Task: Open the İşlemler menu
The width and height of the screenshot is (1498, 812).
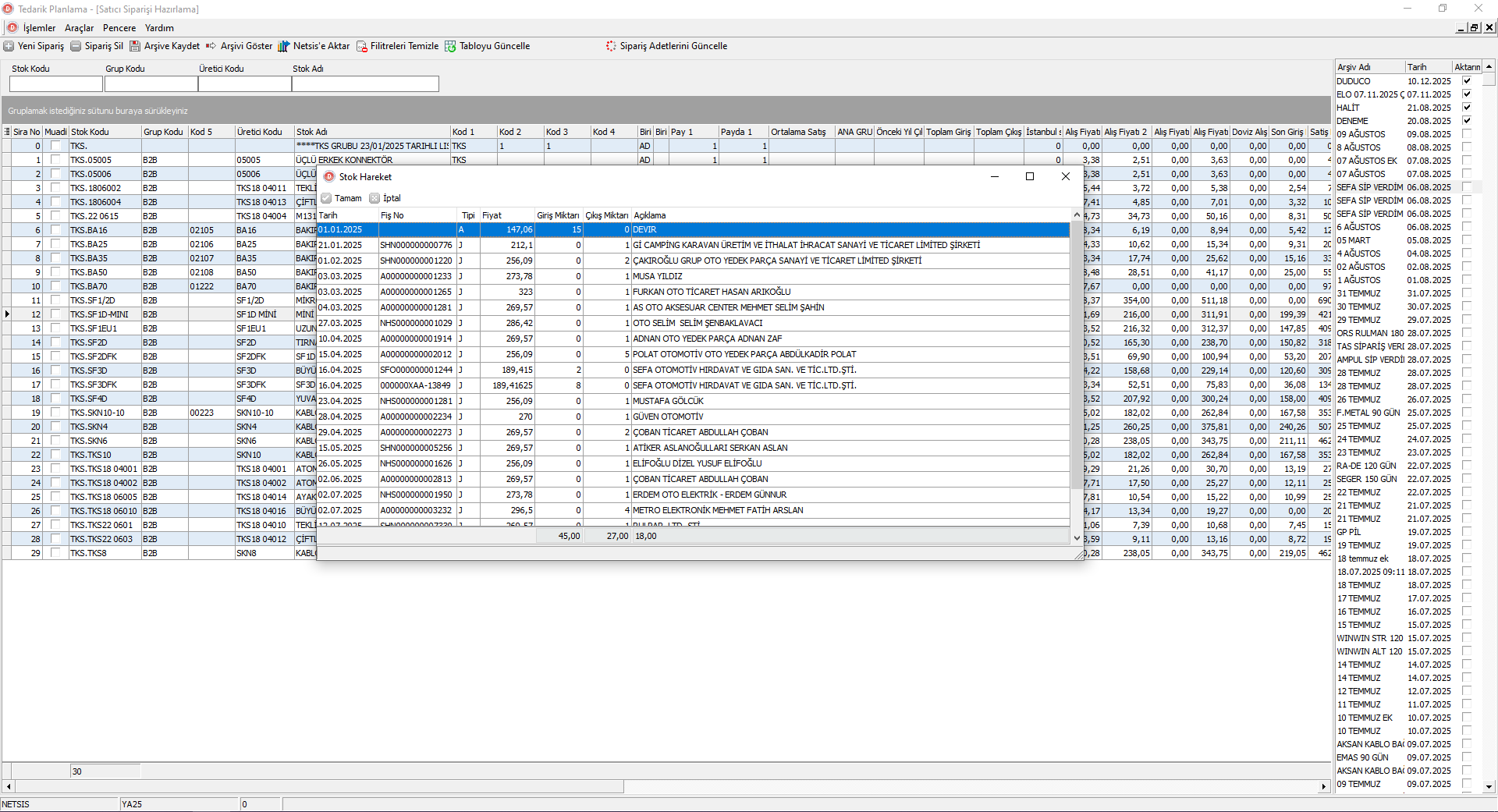Action: (x=39, y=28)
